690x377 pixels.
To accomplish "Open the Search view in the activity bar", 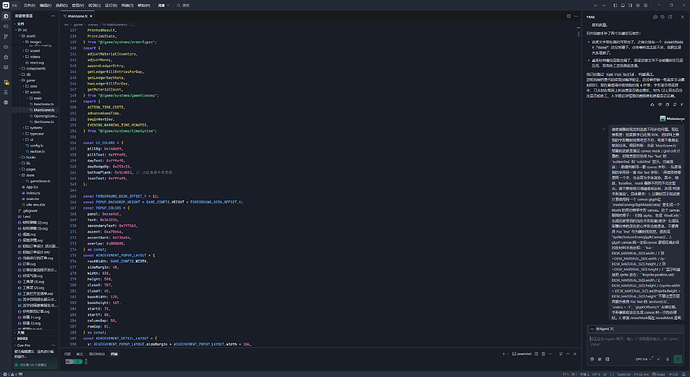I will click(6, 26).
